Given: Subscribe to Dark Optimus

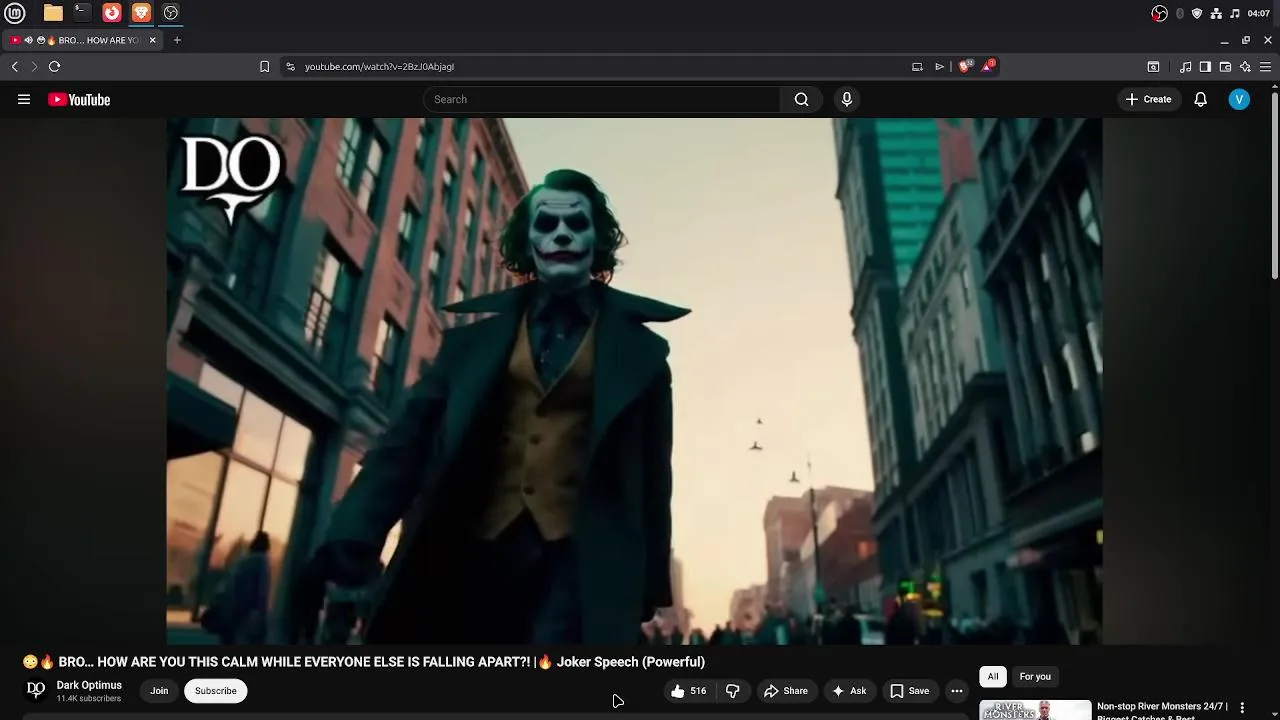Looking at the screenshot, I should point(216,691).
